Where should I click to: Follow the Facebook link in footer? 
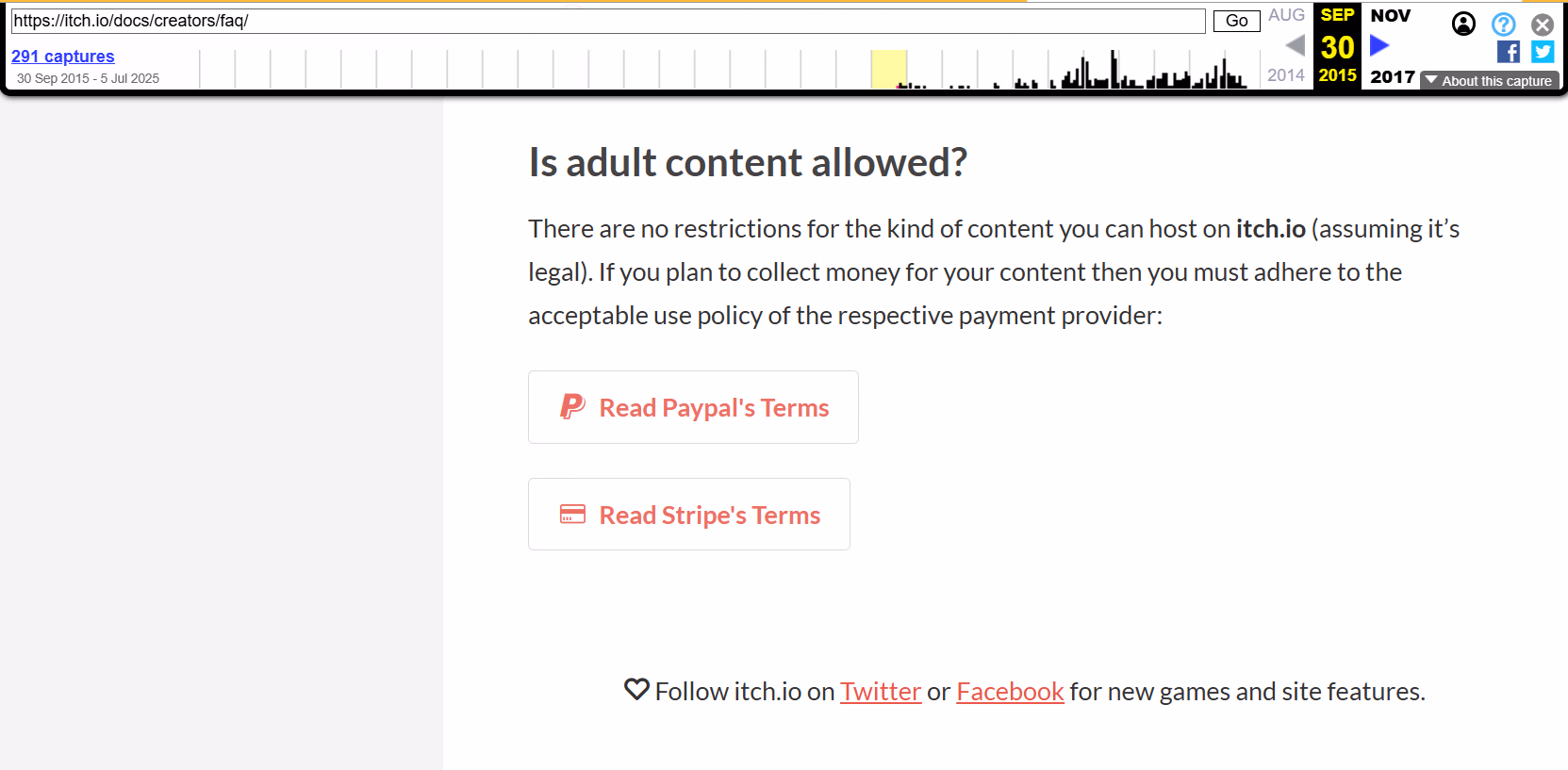1010,692
